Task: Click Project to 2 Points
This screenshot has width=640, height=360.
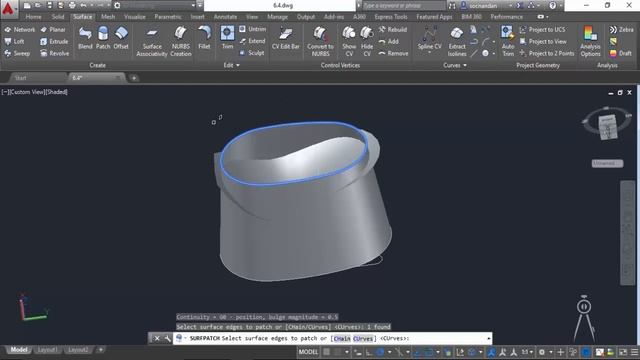Action: coord(547,53)
